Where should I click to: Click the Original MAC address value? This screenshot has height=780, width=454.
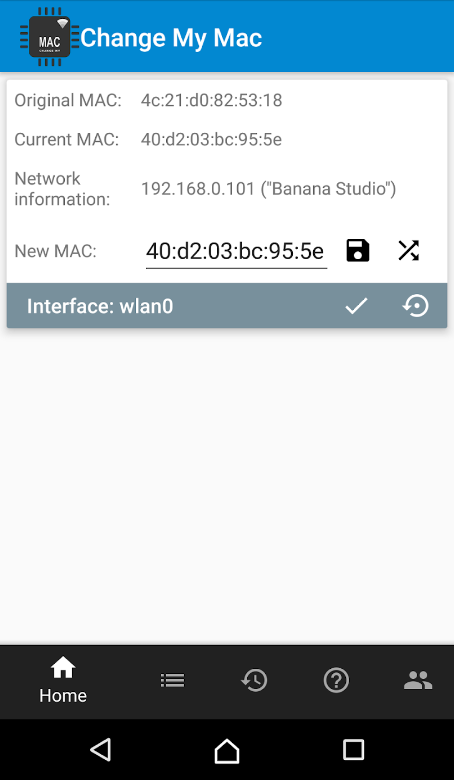pos(211,100)
